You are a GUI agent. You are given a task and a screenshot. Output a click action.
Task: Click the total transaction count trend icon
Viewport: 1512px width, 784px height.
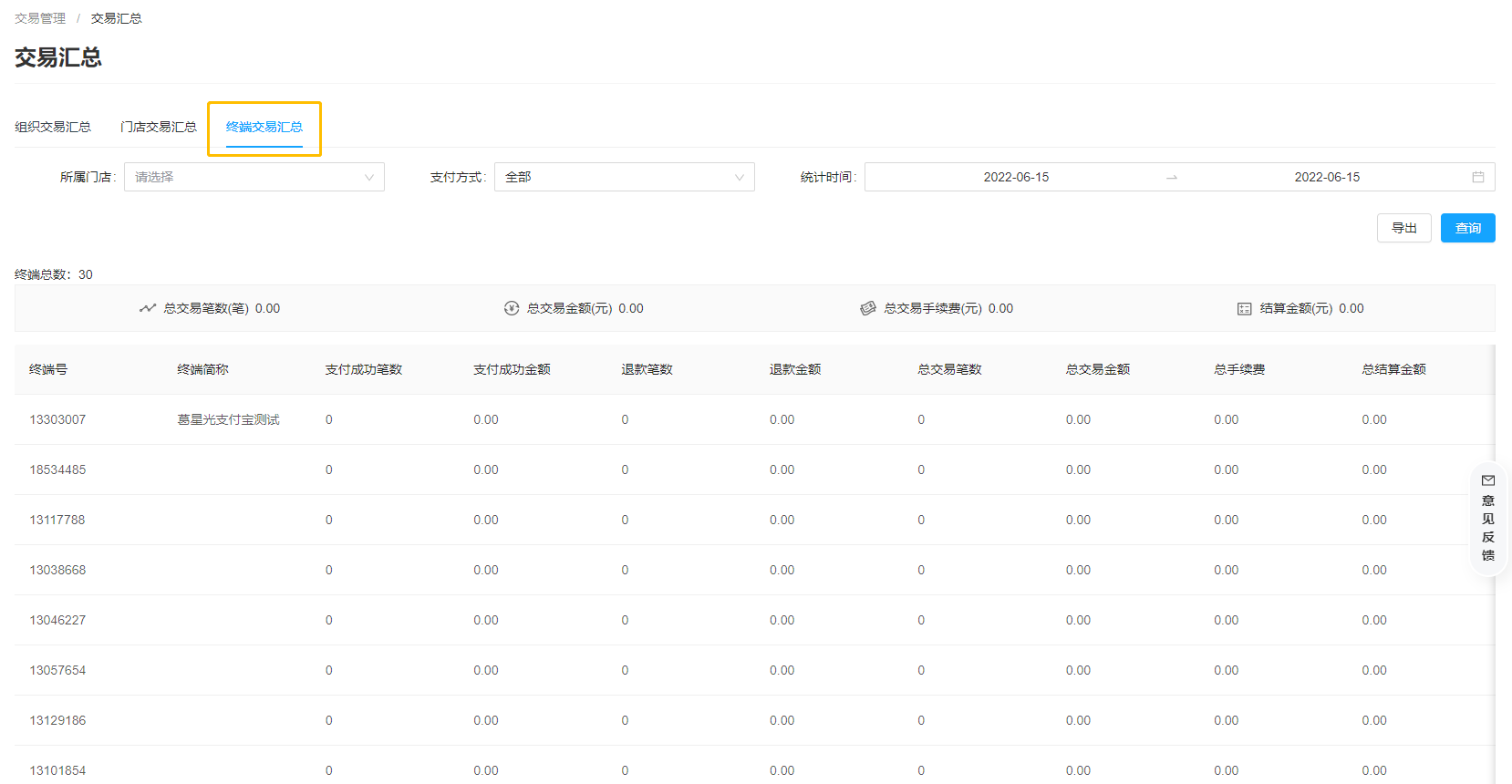pyautogui.click(x=148, y=308)
